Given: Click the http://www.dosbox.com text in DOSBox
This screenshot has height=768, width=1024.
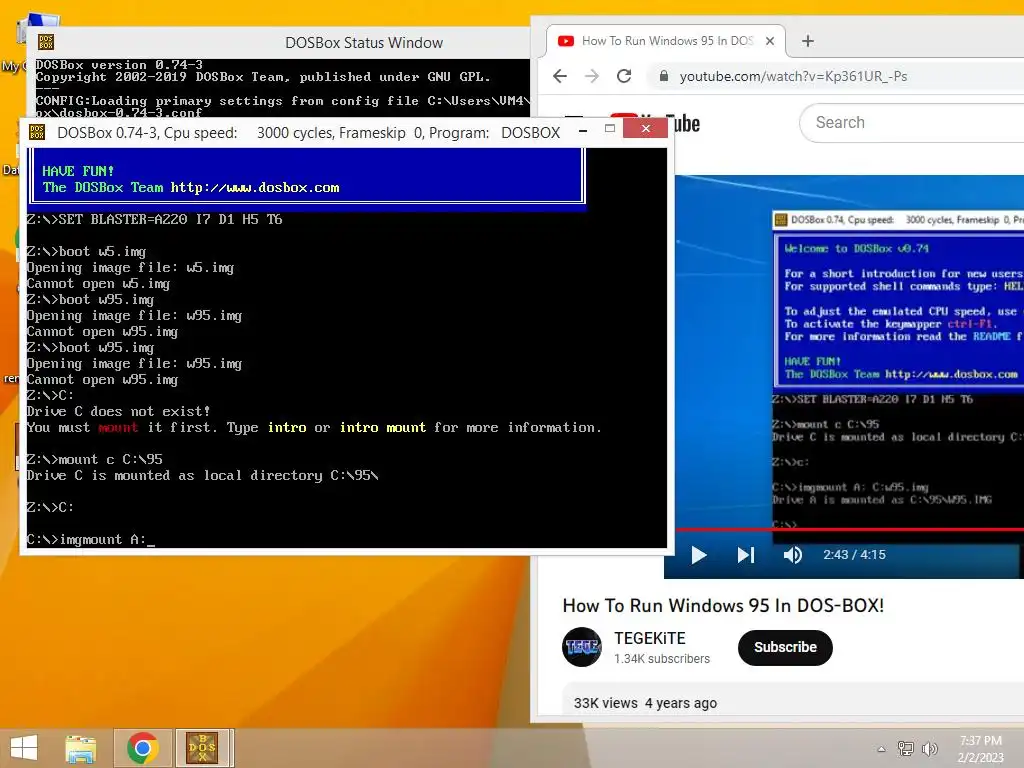Looking at the screenshot, I should click(x=255, y=187).
